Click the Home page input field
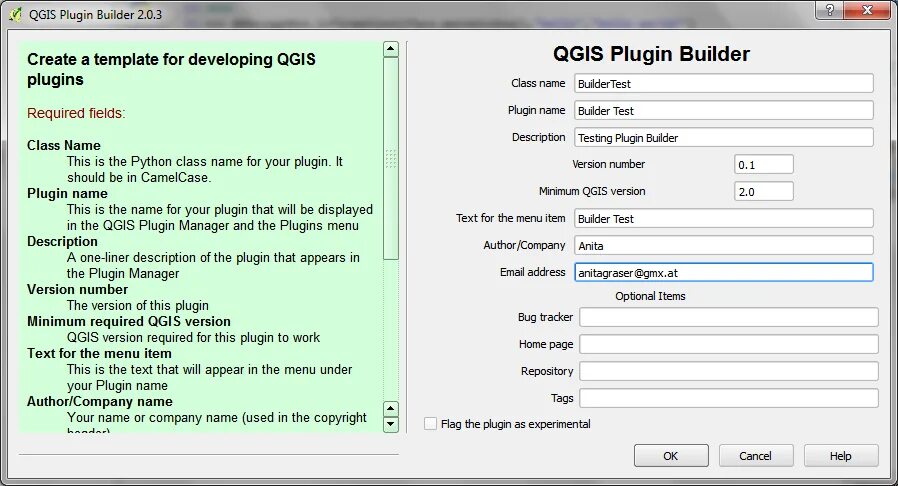Viewport: 898px width, 486px height. pos(728,344)
